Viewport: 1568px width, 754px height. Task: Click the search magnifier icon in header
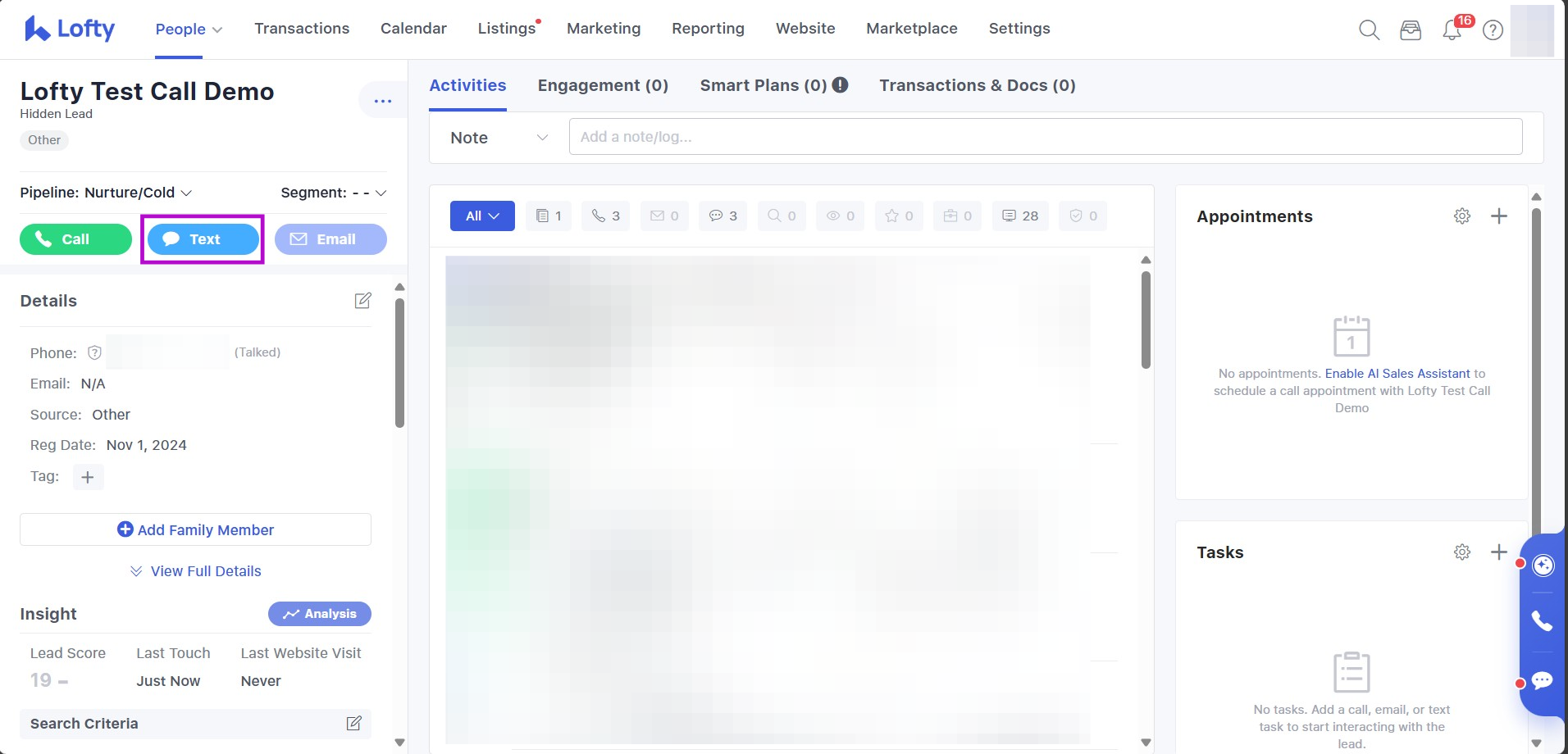pyautogui.click(x=1369, y=30)
